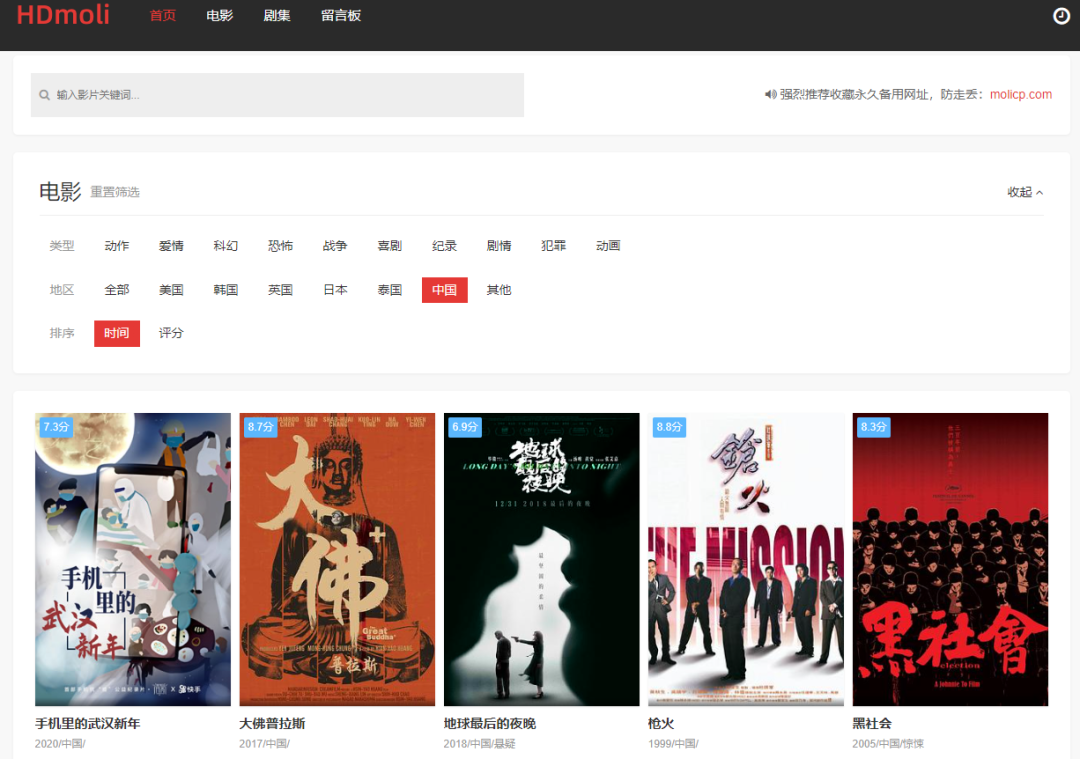Screen dimensions: 1080x759
Task: Filter by genre 科幻
Action: point(225,246)
